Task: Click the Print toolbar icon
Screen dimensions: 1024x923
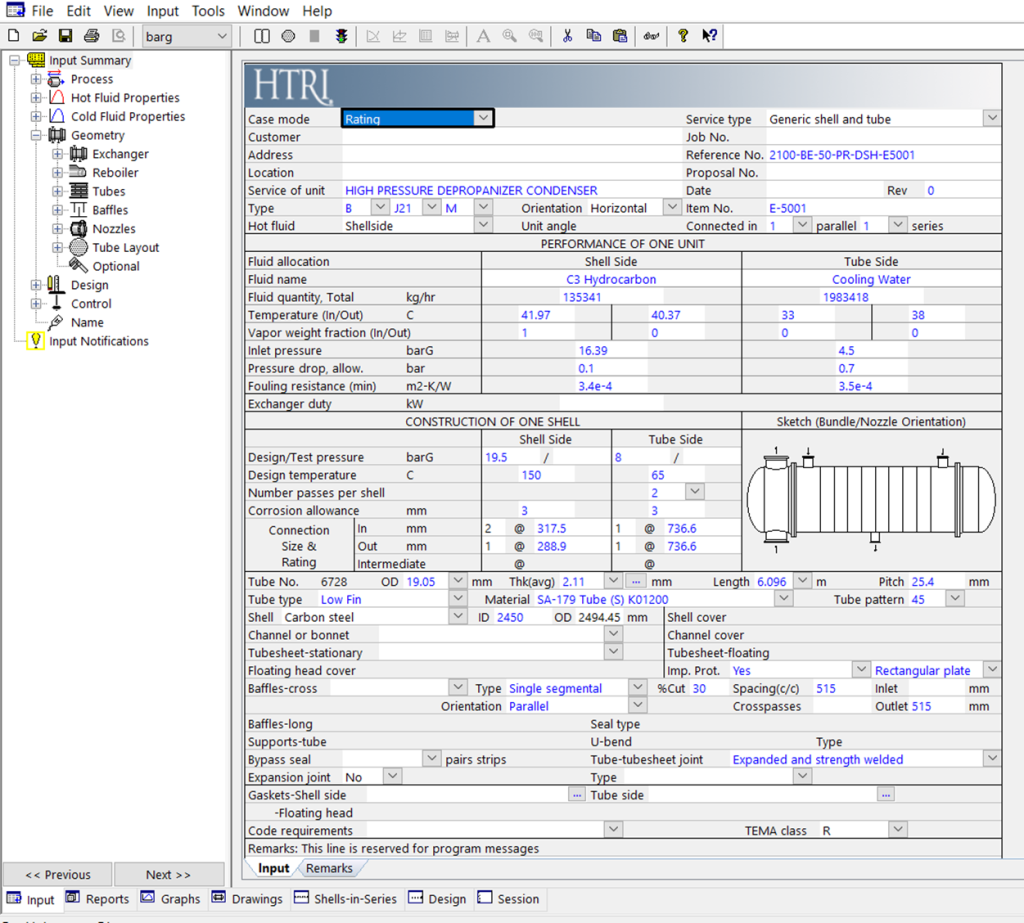Action: [92, 36]
